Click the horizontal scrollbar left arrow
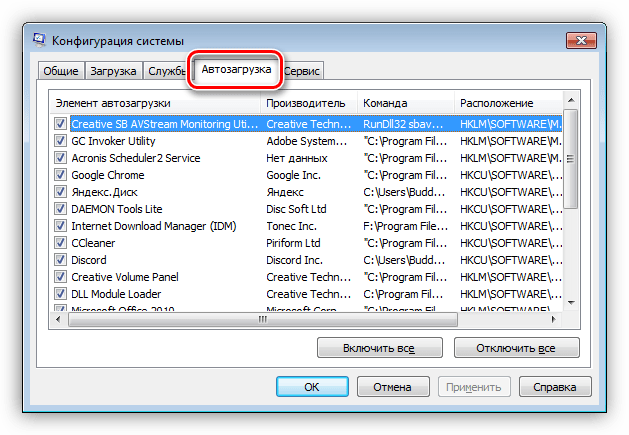The width and height of the screenshot is (629, 435). pyautogui.click(x=59, y=319)
